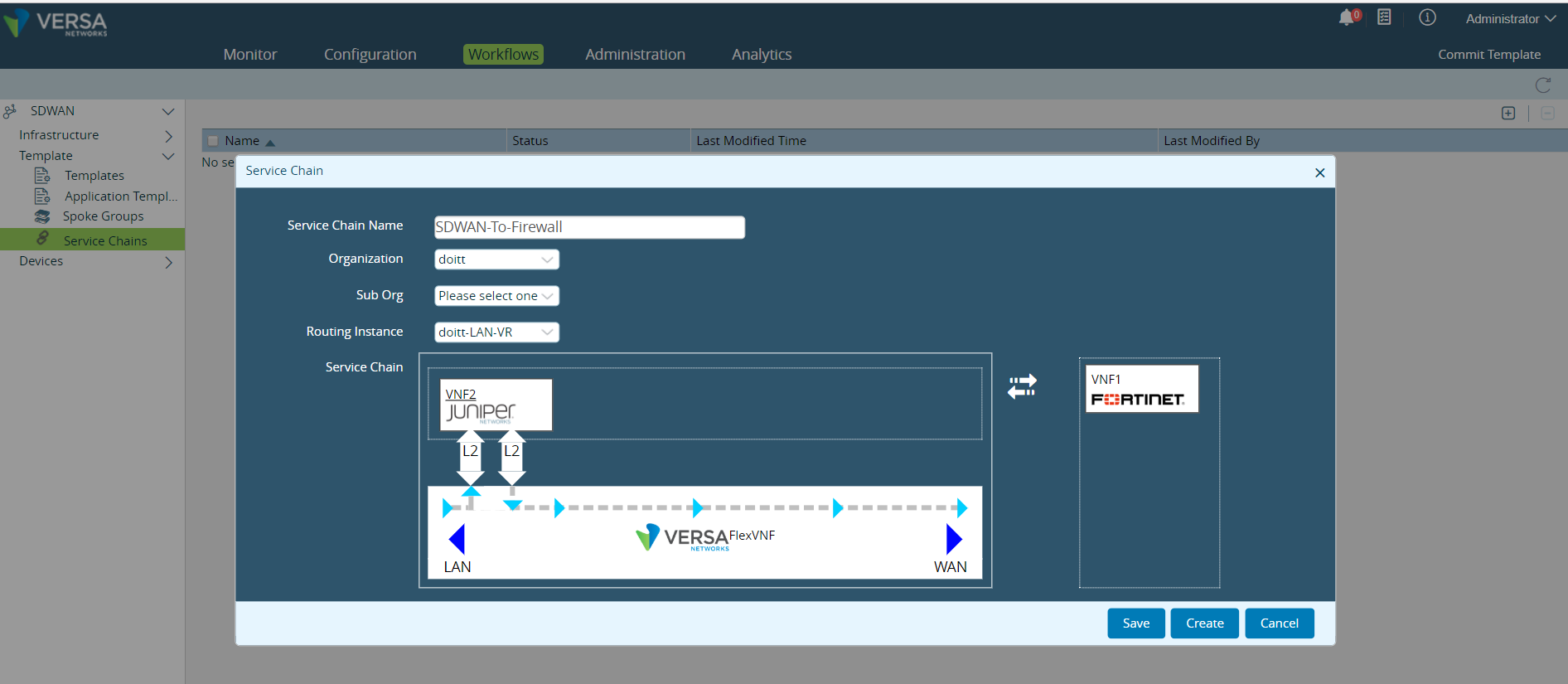Viewport: 1568px width, 684px height.
Task: Open Service Chains in the sidebar
Action: pyautogui.click(x=105, y=240)
